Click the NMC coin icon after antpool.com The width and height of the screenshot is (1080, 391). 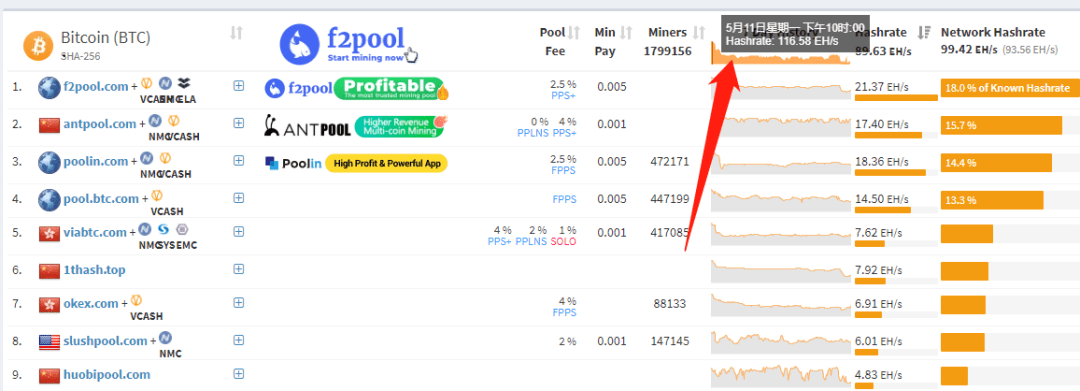[155, 121]
